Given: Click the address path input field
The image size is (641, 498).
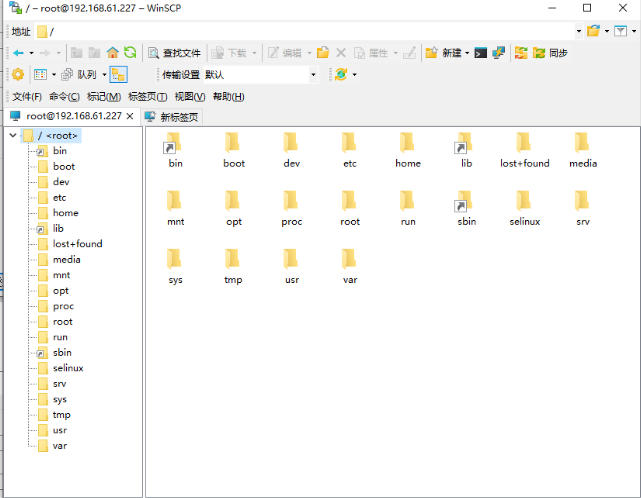Looking at the screenshot, I should [x=300, y=31].
